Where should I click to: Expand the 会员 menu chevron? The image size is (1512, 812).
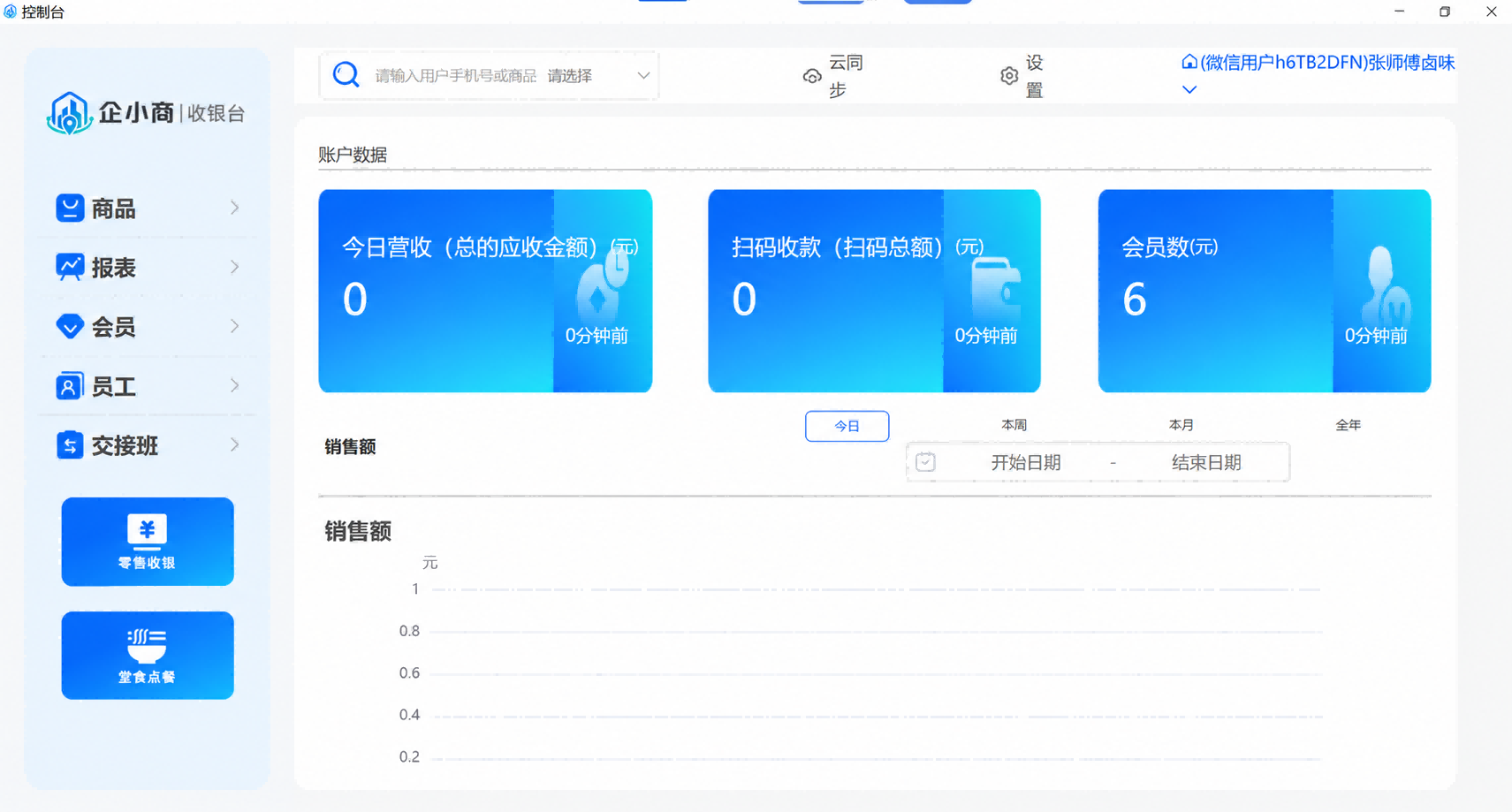pyautogui.click(x=235, y=326)
